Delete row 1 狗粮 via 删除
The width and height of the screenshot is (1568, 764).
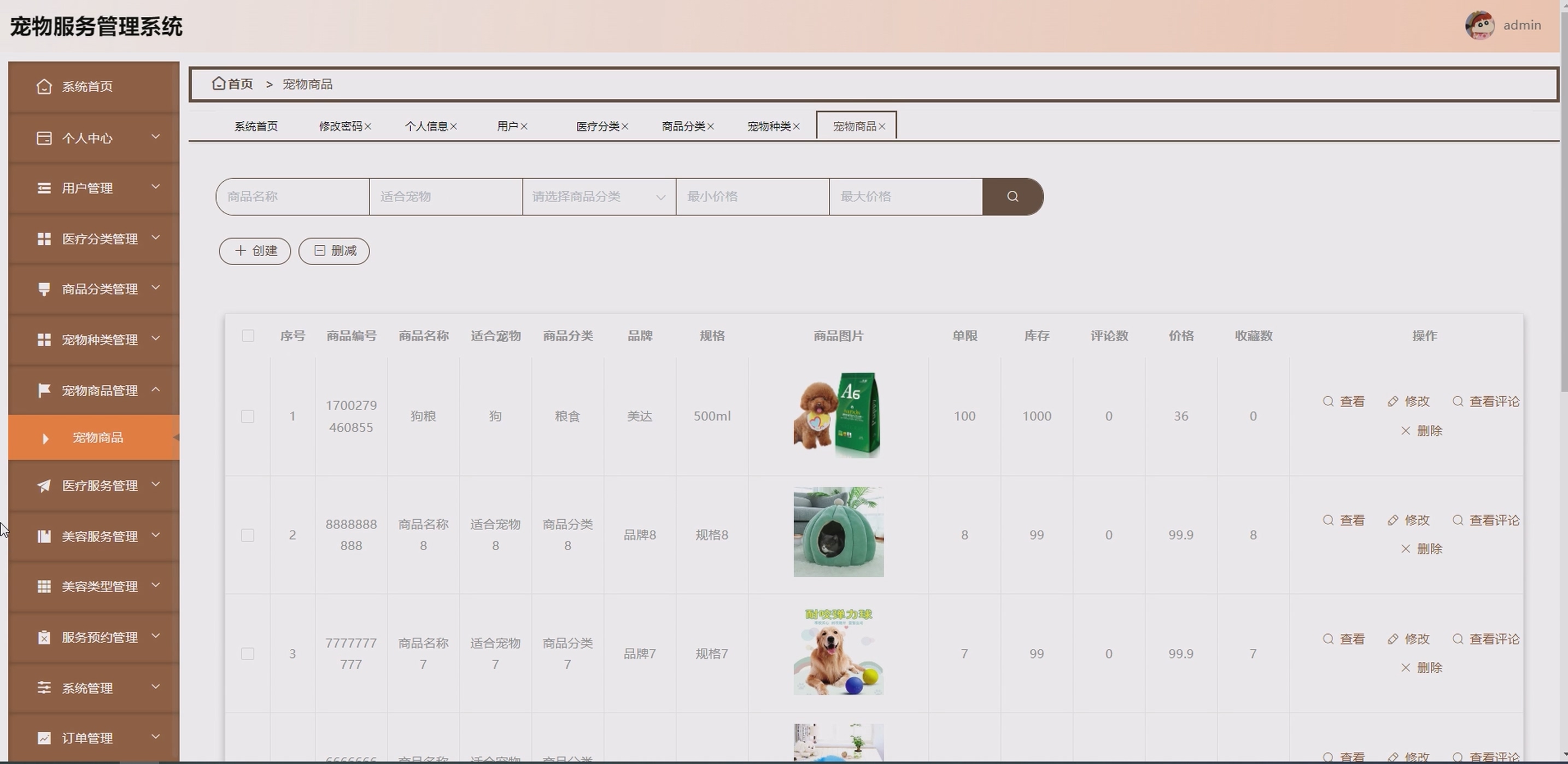coord(1422,431)
